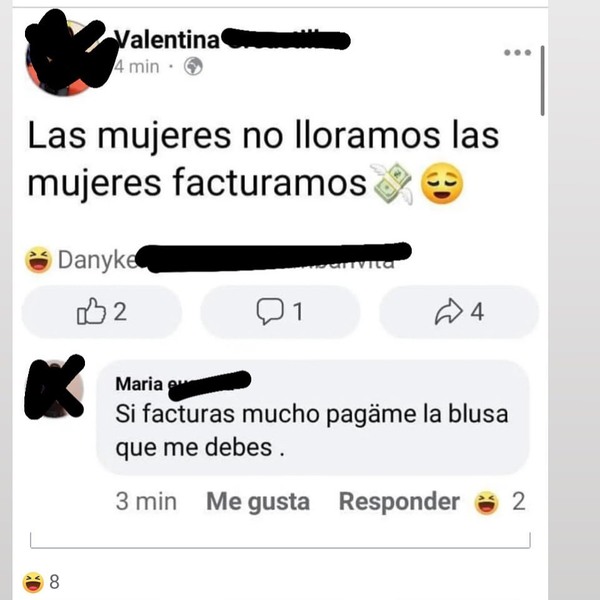Share the post with arrow button
The image size is (600, 600).
coord(459,311)
